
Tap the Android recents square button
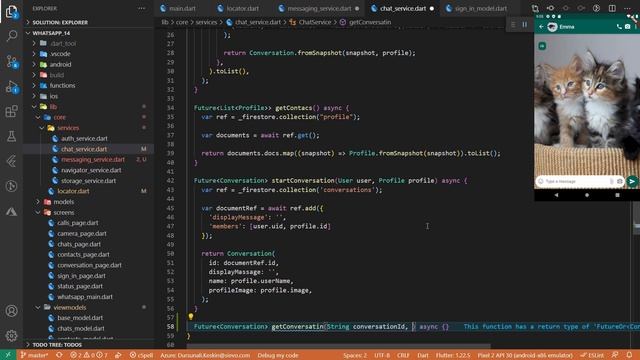point(617,195)
